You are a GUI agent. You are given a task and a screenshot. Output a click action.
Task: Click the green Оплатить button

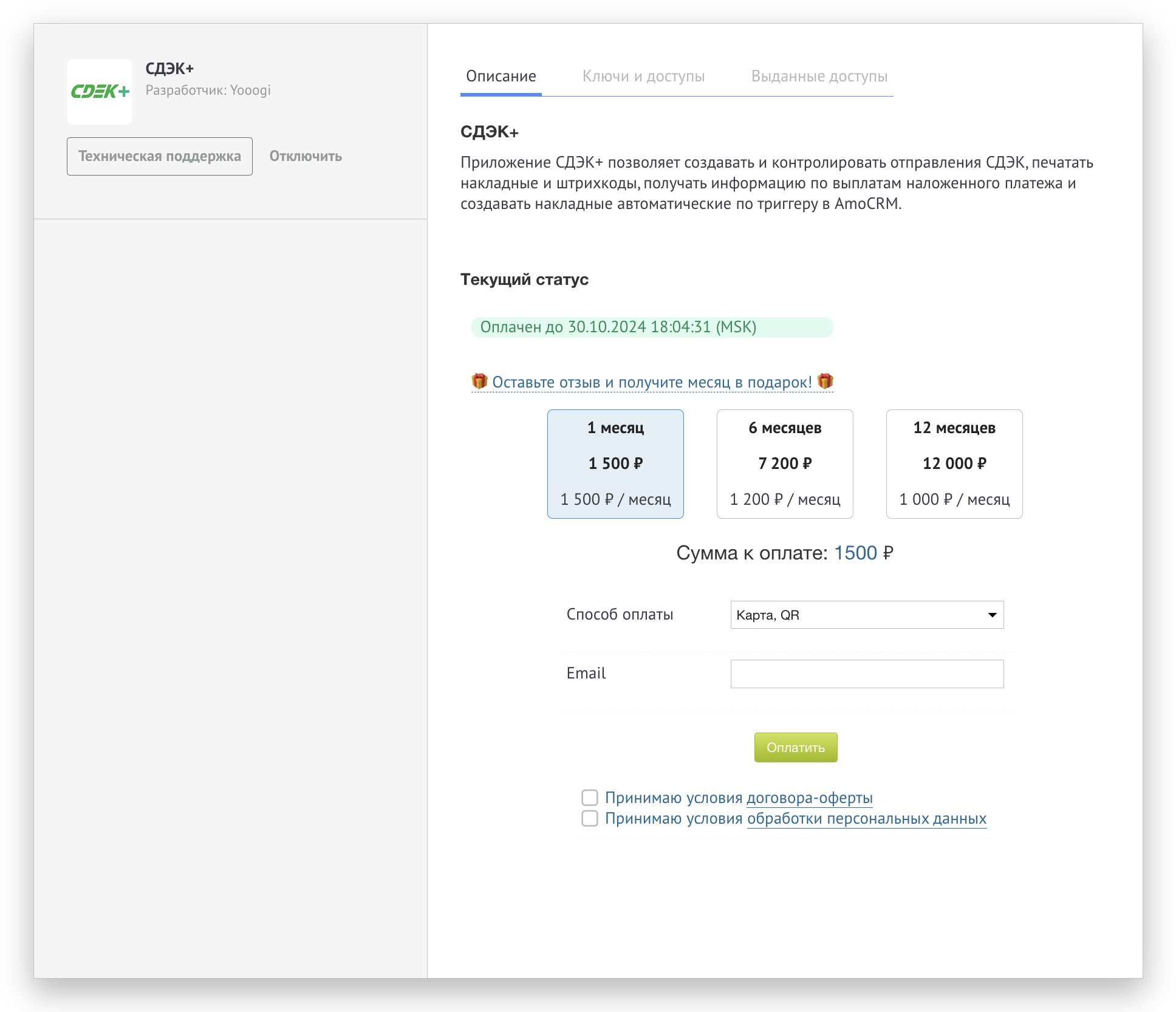[x=796, y=747]
